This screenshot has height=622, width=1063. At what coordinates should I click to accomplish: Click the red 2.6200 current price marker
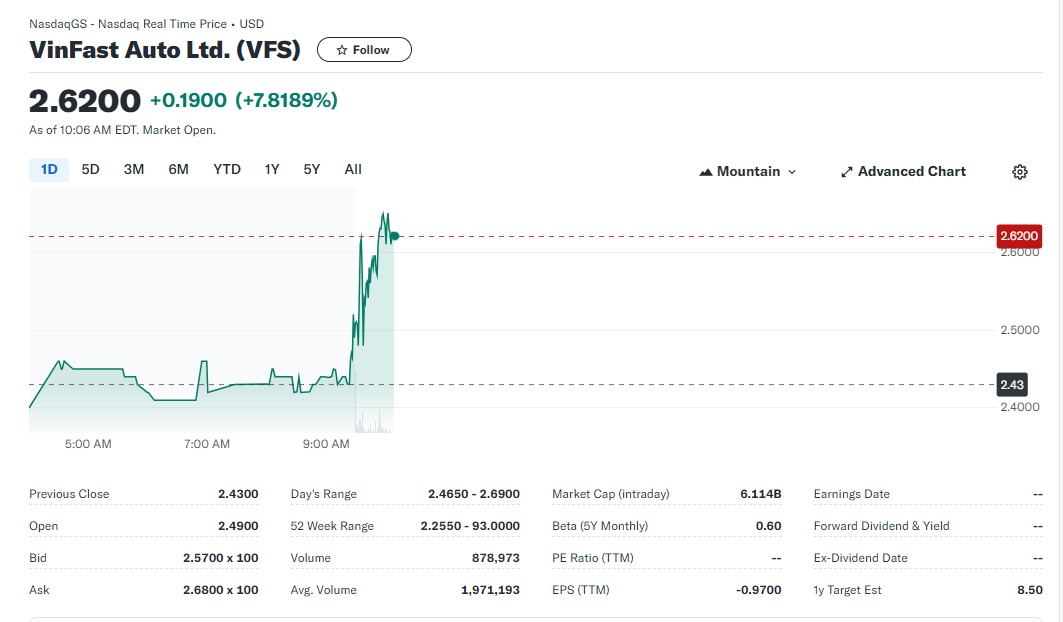click(1019, 237)
